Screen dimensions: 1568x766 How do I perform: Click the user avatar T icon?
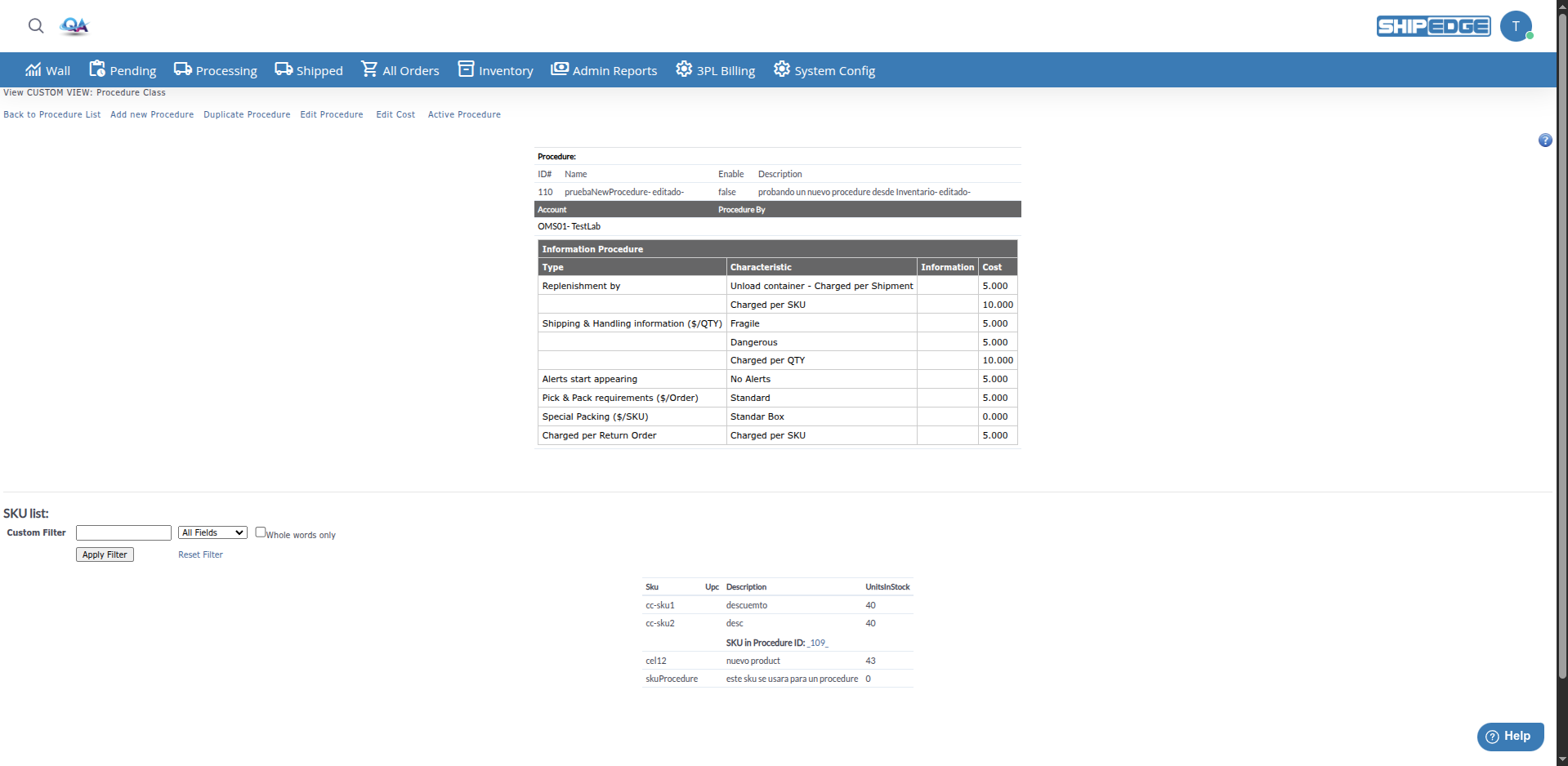tap(1516, 26)
